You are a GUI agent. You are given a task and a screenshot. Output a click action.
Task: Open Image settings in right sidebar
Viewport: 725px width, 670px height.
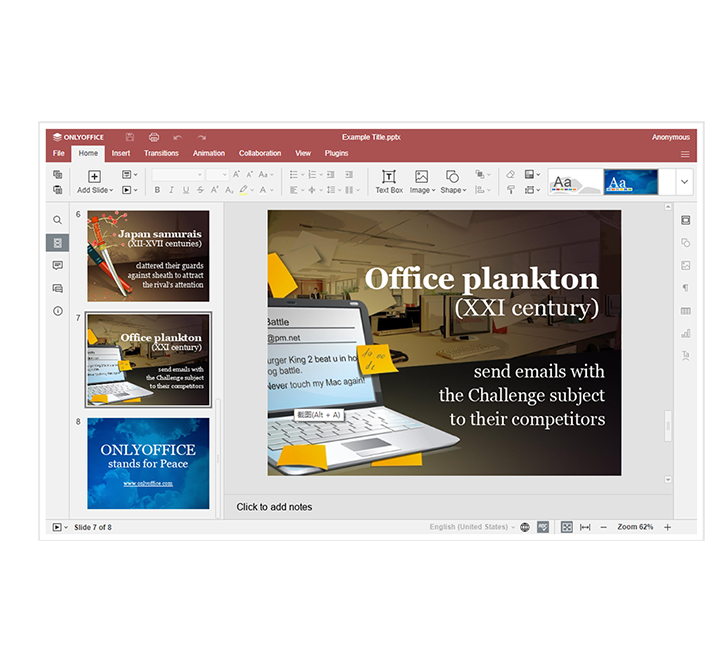(x=686, y=265)
